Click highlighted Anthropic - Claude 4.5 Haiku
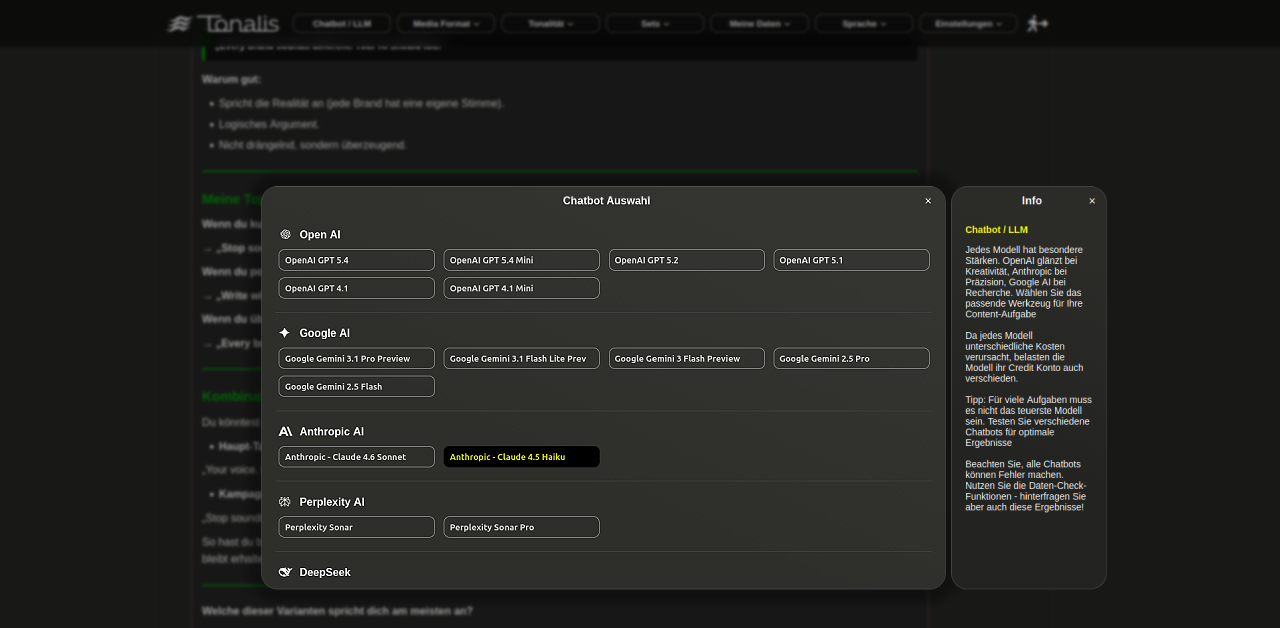 [x=522, y=457]
